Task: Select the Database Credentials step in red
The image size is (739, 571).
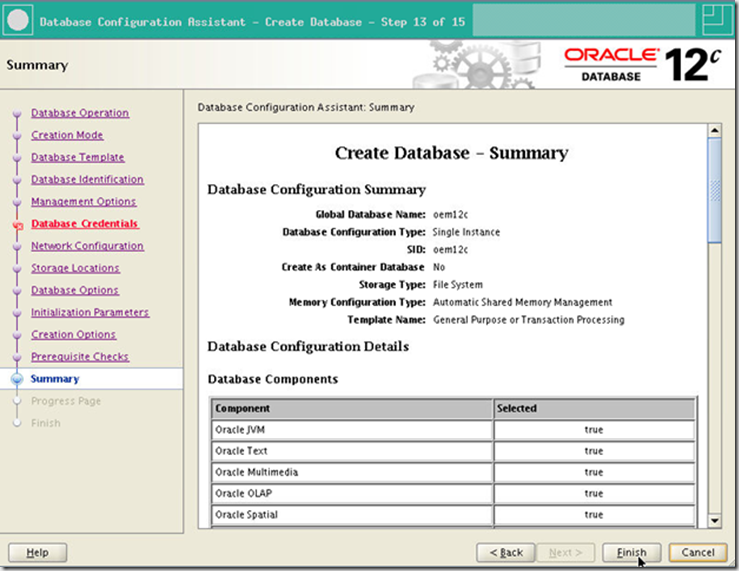Action: point(84,224)
